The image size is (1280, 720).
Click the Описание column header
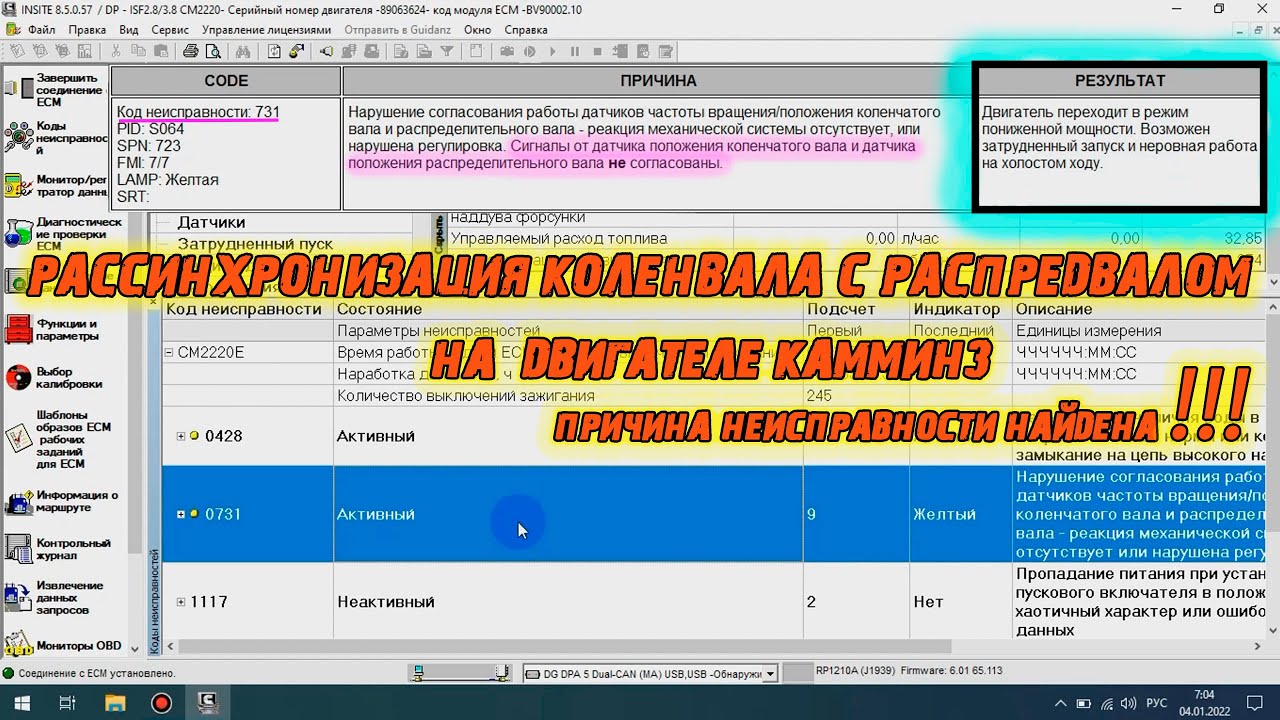tap(1139, 309)
